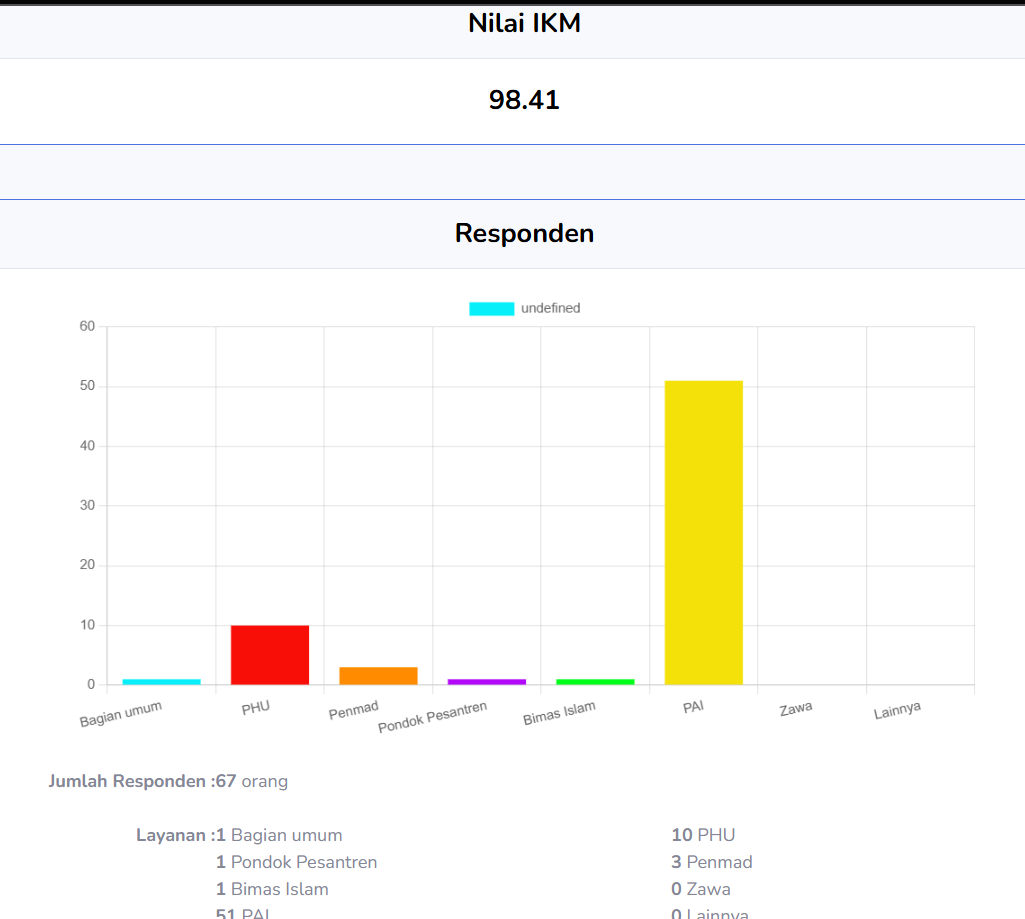Viewport: 1025px width, 919px height.
Task: Click the cyan Bagian umum bar
Action: [x=161, y=682]
